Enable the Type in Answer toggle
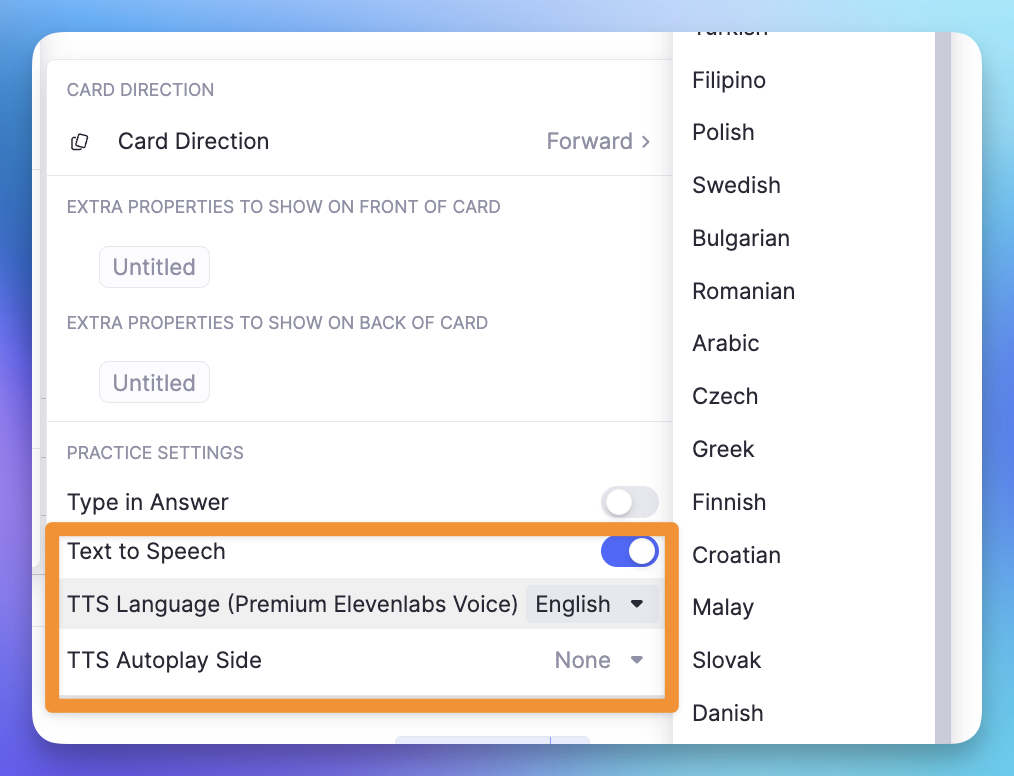Image resolution: width=1014 pixels, height=776 pixels. tap(630, 502)
